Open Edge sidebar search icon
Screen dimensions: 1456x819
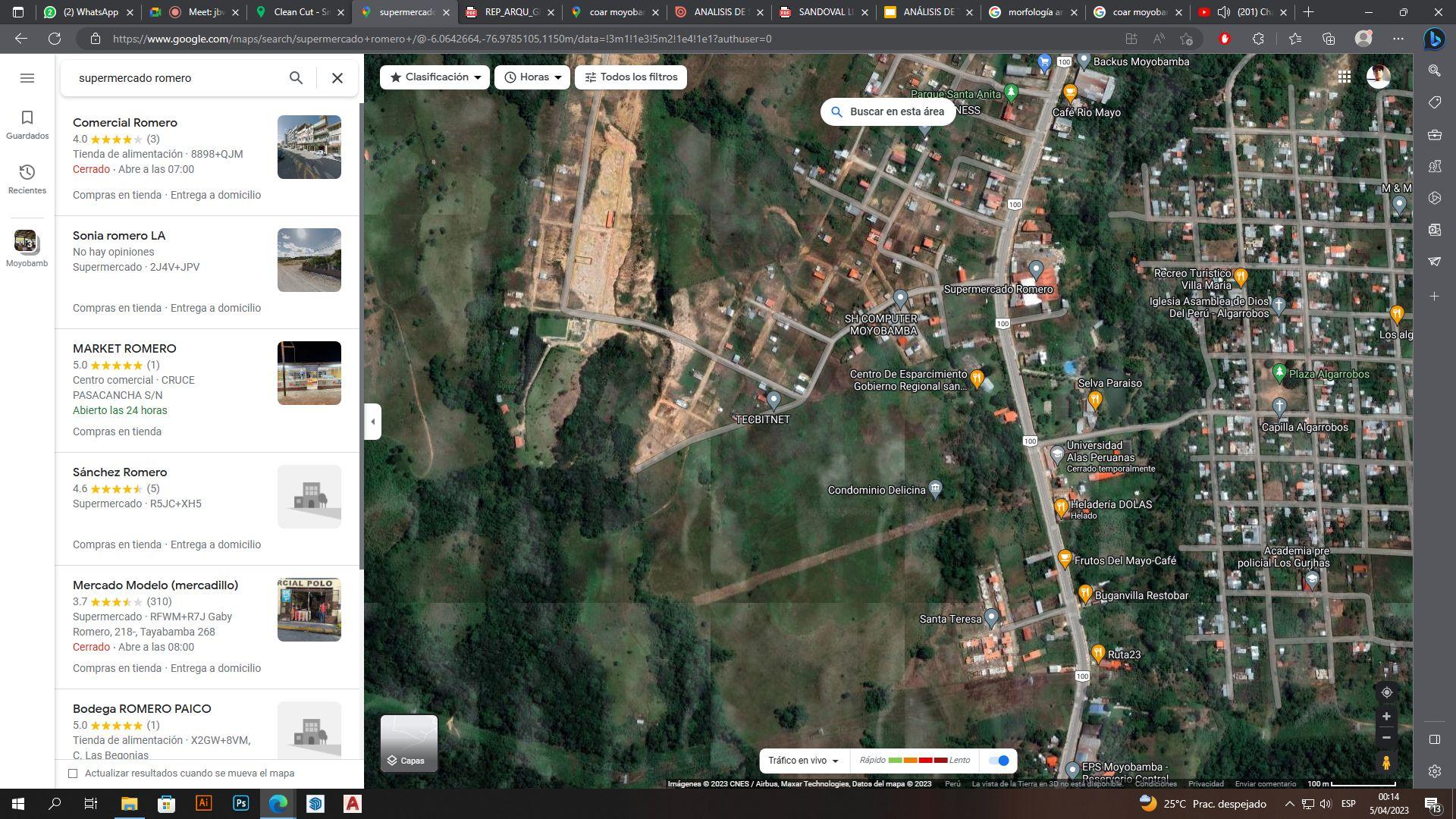1434,71
